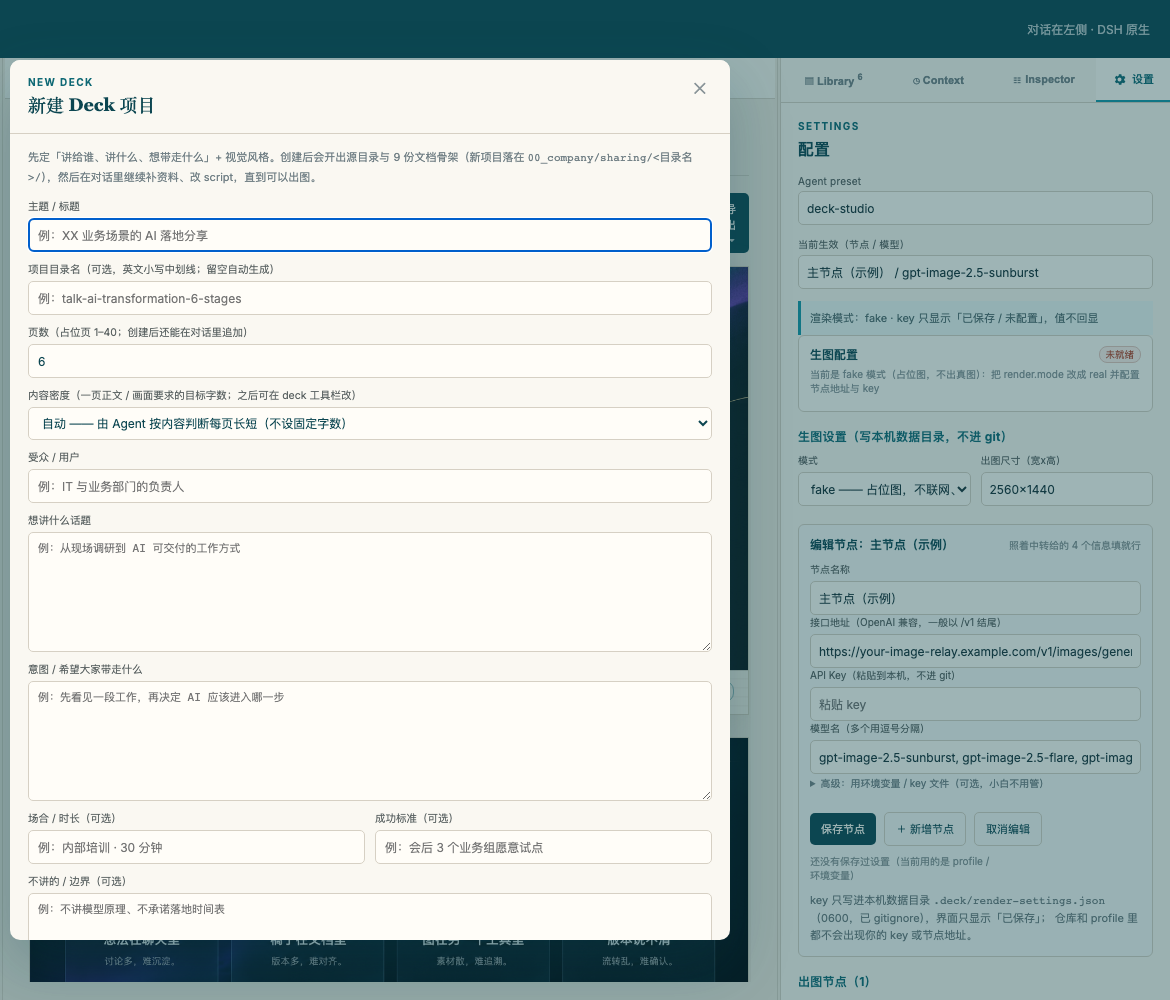
Task: Click the 出图尺寸 field 2560×1440
Action: [x=1066, y=490]
